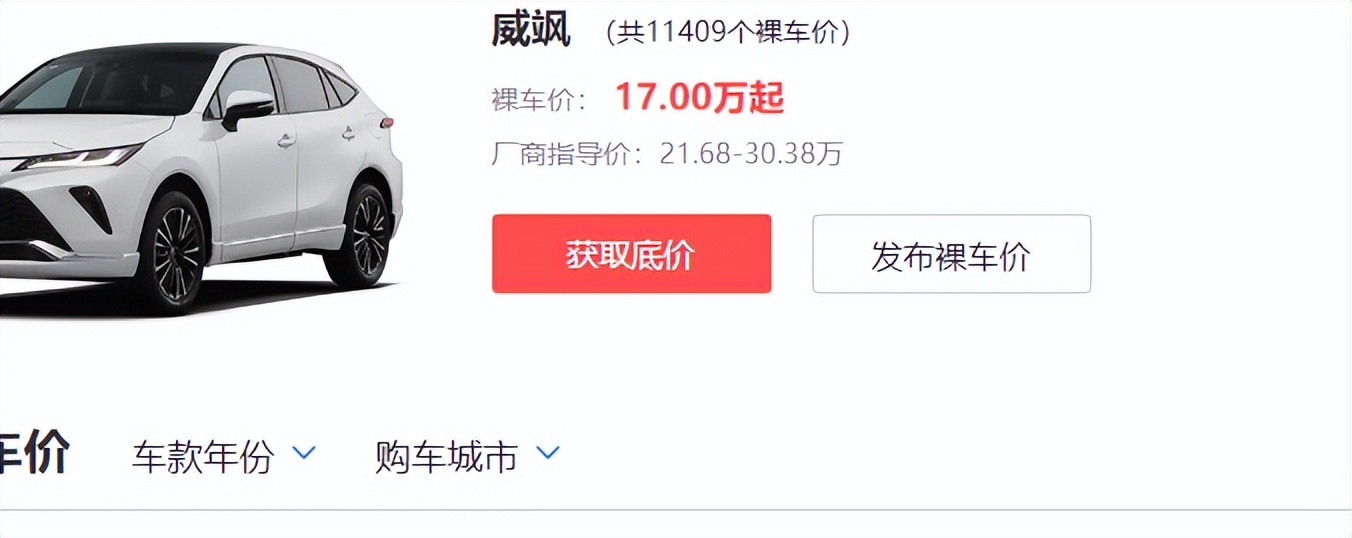
Task: Click the 发布裸车价 outlined button
Action: pos(951,254)
